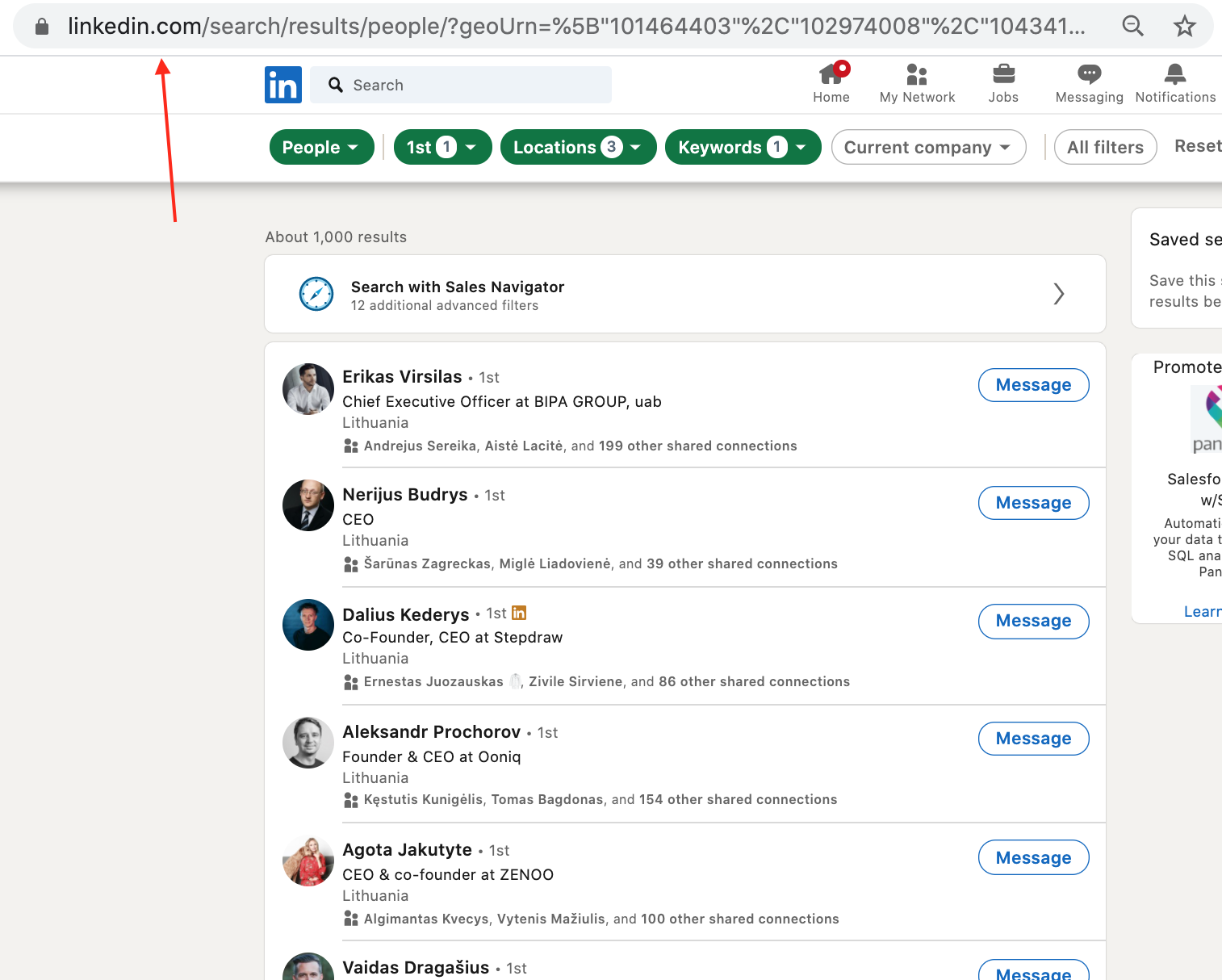View 39 other shared connections of Nerijus

coord(742,563)
